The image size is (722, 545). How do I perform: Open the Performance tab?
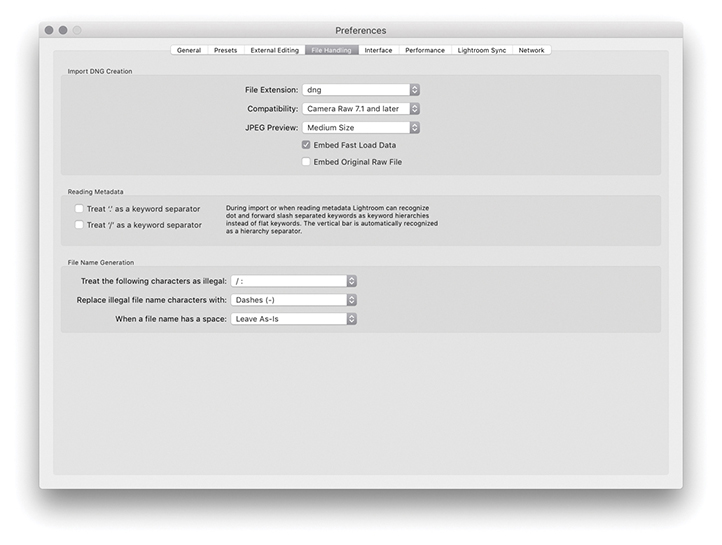click(425, 50)
